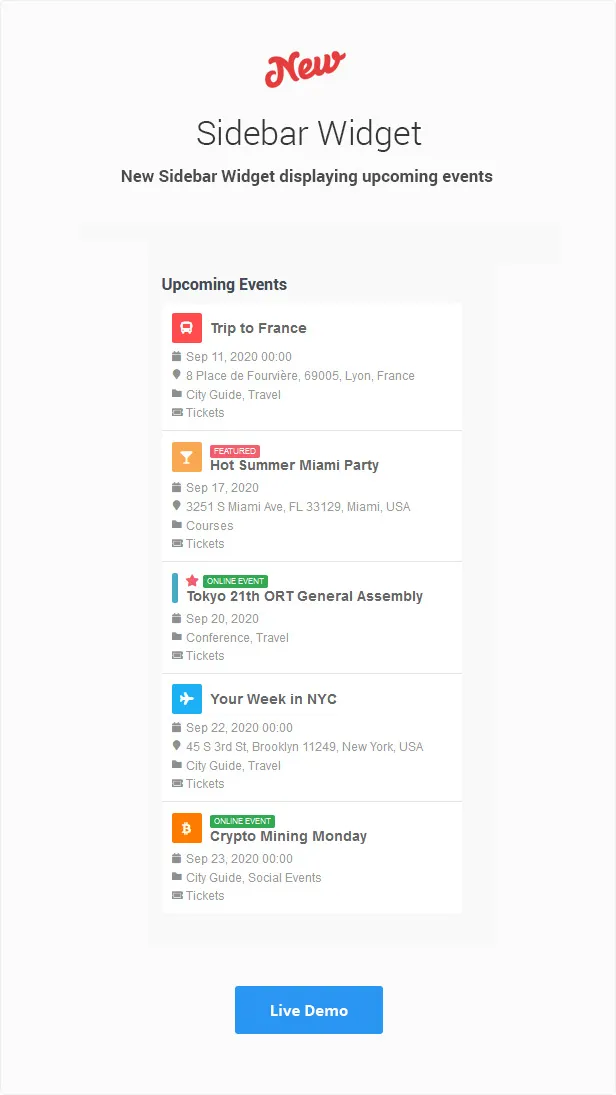Open Tickets for Crypto Mining Monday

click(x=203, y=895)
